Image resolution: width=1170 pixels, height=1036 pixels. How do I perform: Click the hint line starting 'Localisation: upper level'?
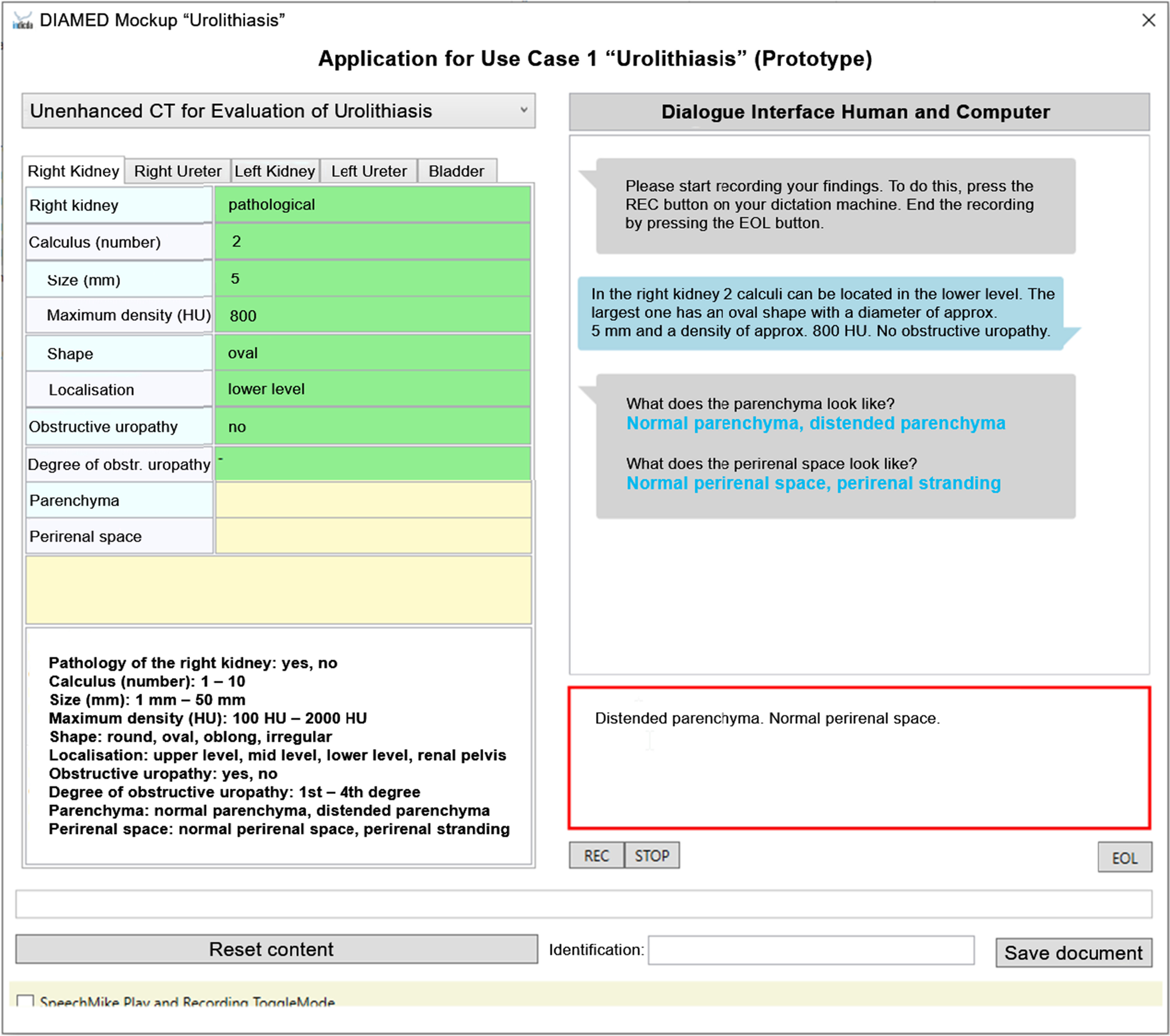point(278,755)
